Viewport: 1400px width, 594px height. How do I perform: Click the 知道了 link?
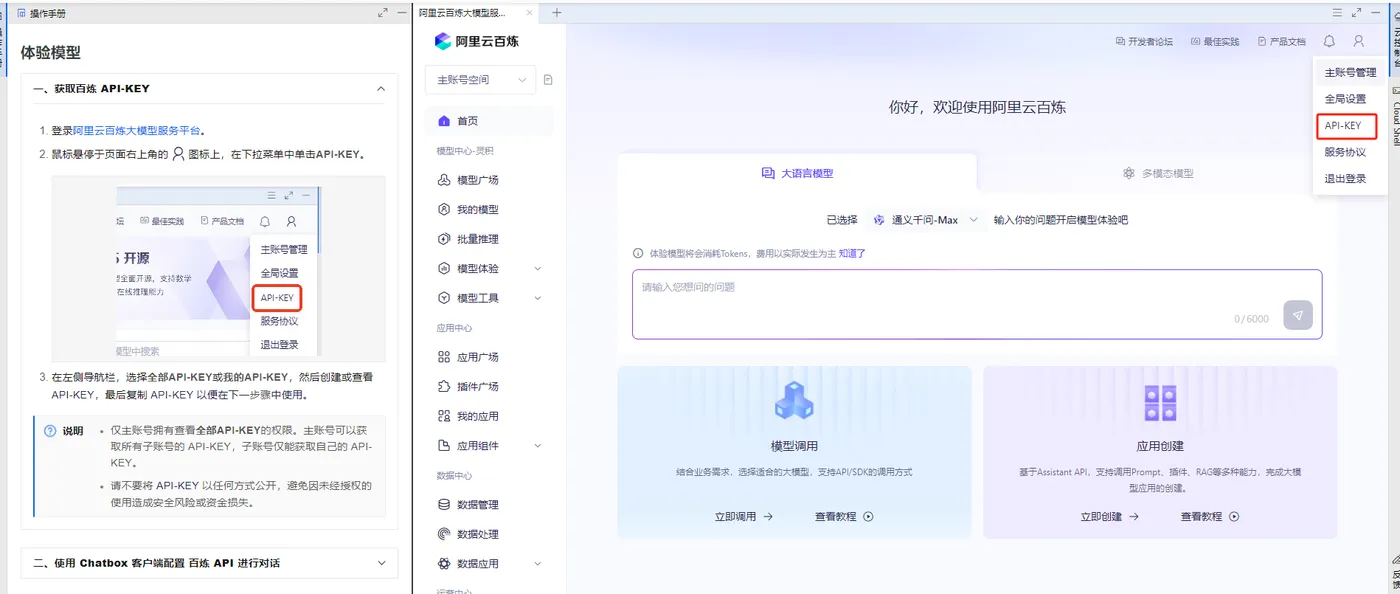point(852,254)
